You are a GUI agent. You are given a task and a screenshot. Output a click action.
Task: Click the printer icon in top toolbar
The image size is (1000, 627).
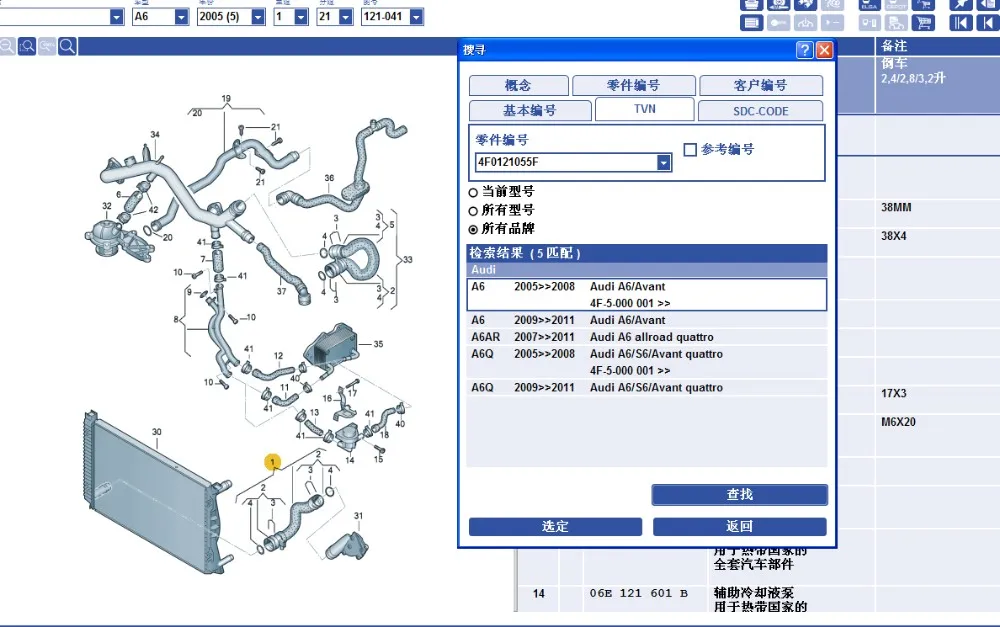[x=752, y=4]
